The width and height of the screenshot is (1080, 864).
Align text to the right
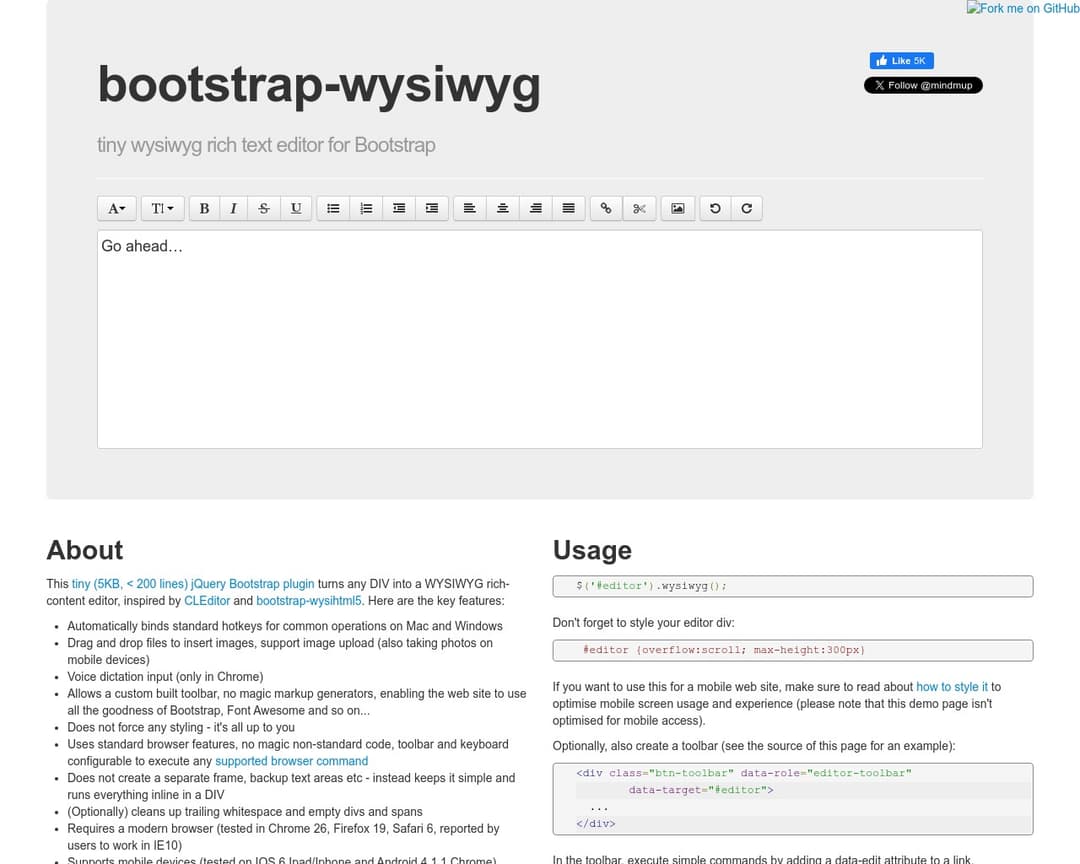[x=536, y=208]
